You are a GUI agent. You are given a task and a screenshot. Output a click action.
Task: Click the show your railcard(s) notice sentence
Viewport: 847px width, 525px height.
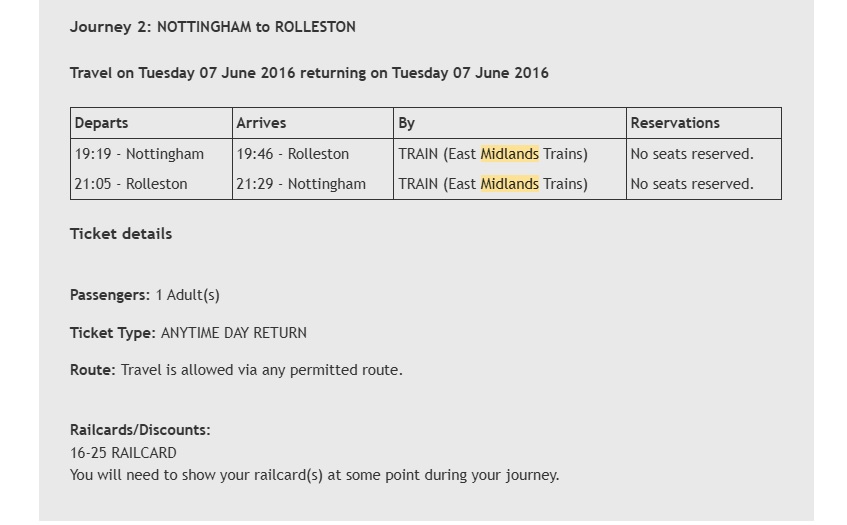314,475
